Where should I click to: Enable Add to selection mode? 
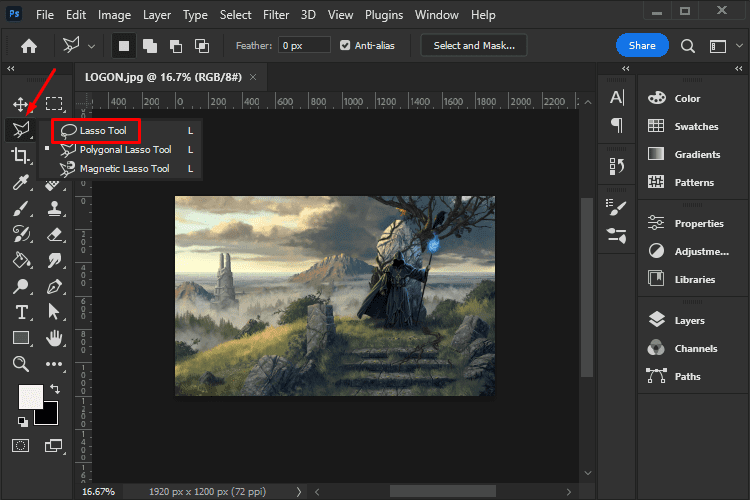(150, 46)
